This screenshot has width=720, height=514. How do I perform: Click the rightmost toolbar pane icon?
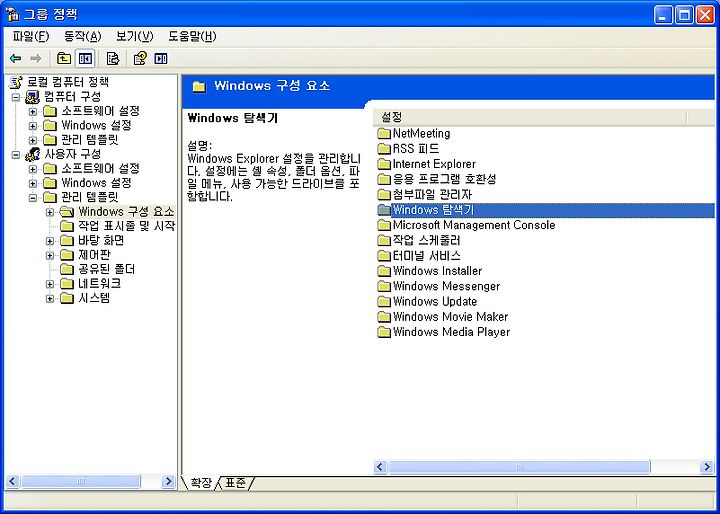click(x=161, y=58)
